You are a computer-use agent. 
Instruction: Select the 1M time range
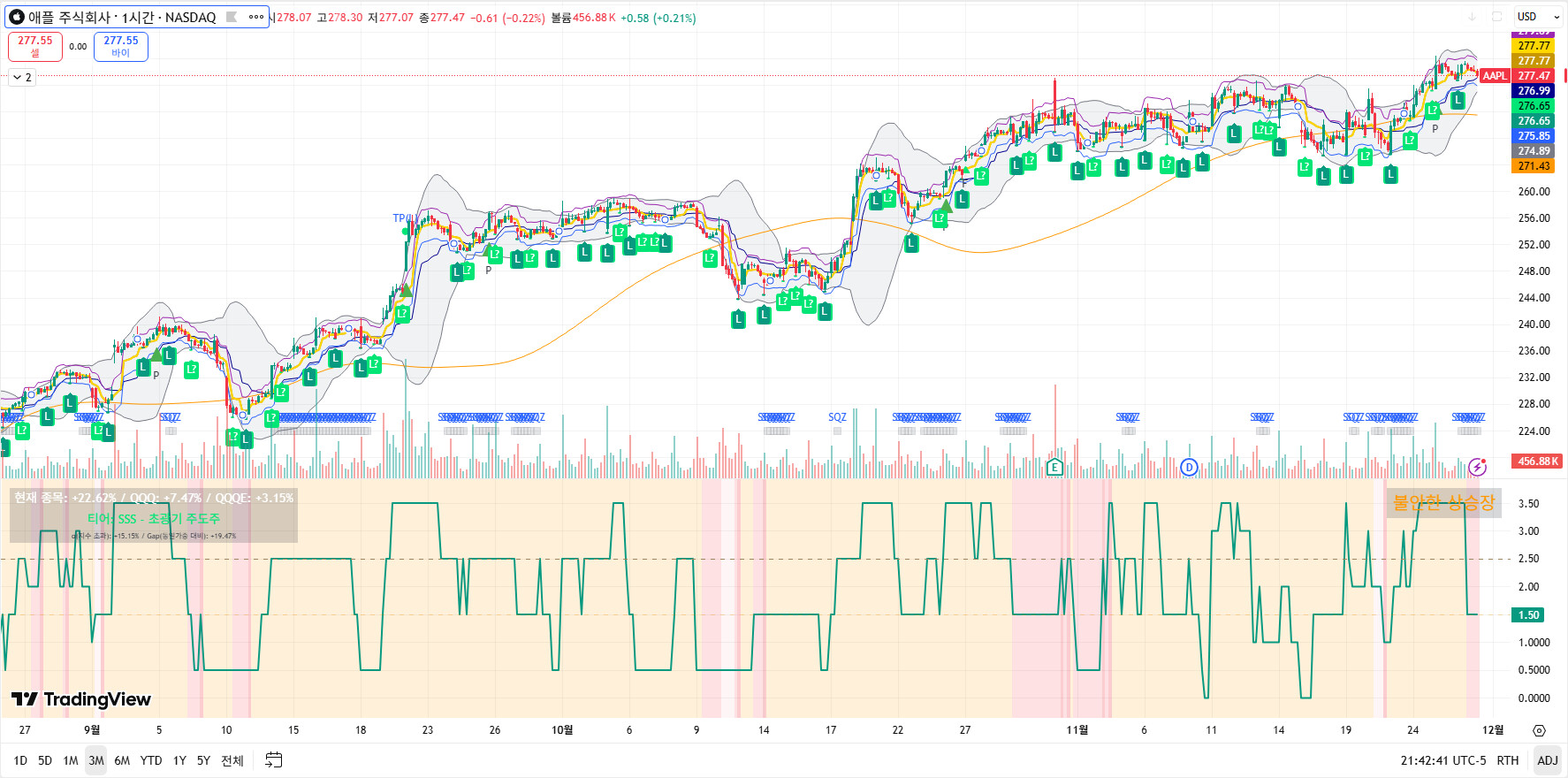pyautogui.click(x=71, y=760)
